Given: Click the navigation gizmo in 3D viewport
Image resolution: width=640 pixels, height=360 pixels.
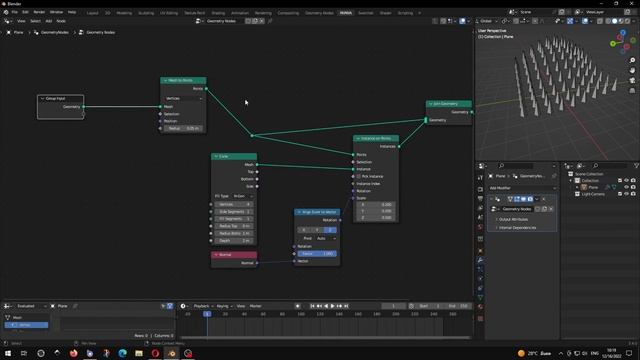Looking at the screenshot, I should click(623, 41).
